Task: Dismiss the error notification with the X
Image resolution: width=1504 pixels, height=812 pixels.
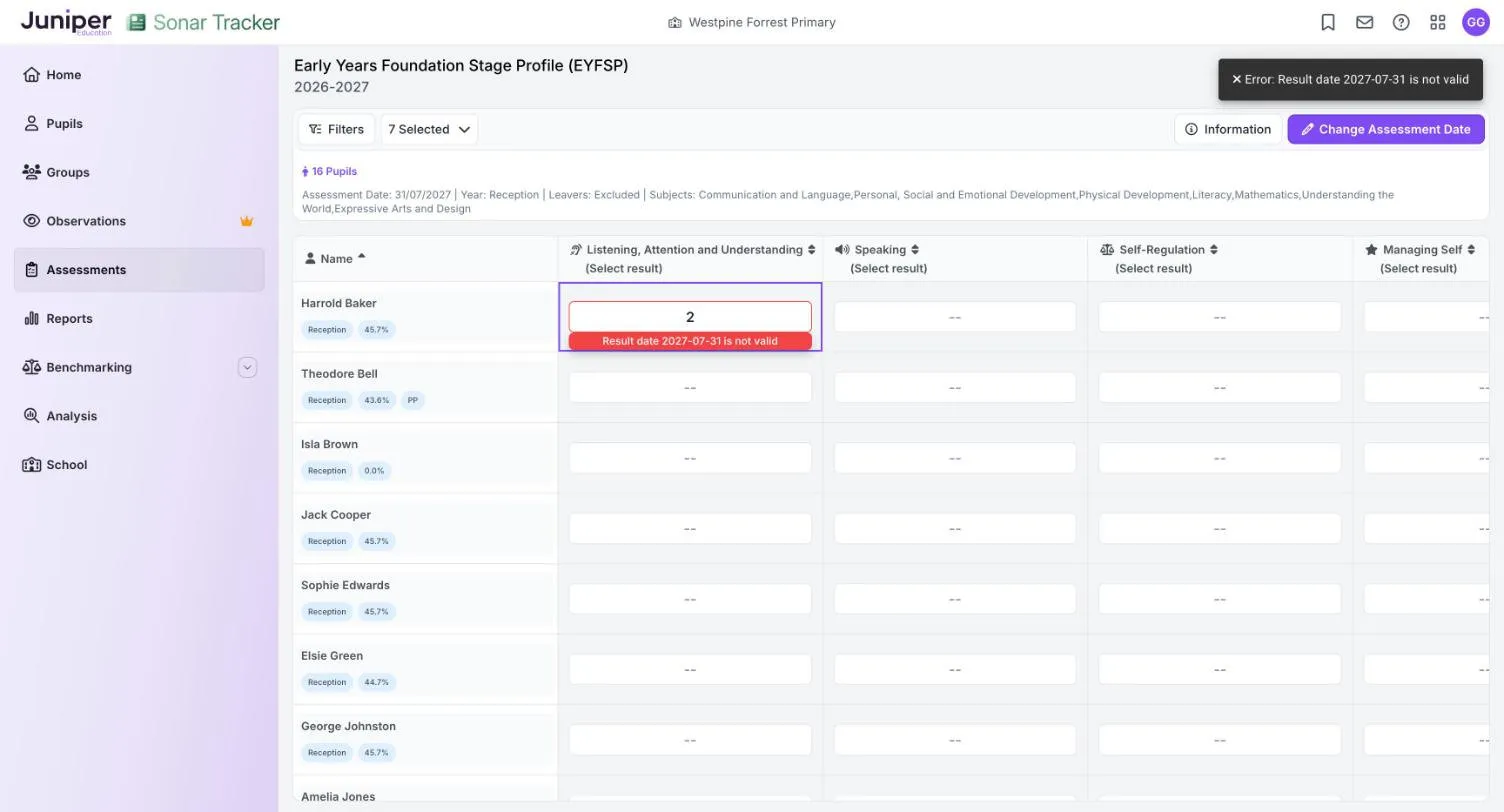Action: click(1236, 79)
